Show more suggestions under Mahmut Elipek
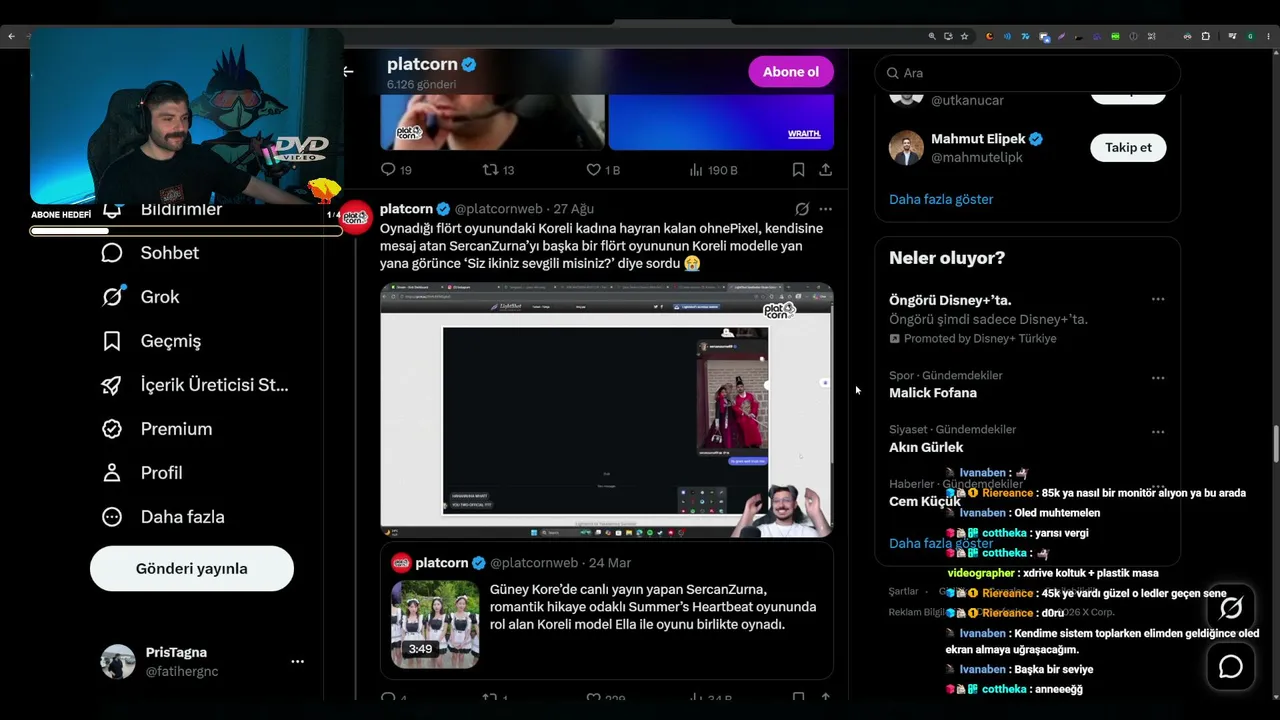 point(941,199)
